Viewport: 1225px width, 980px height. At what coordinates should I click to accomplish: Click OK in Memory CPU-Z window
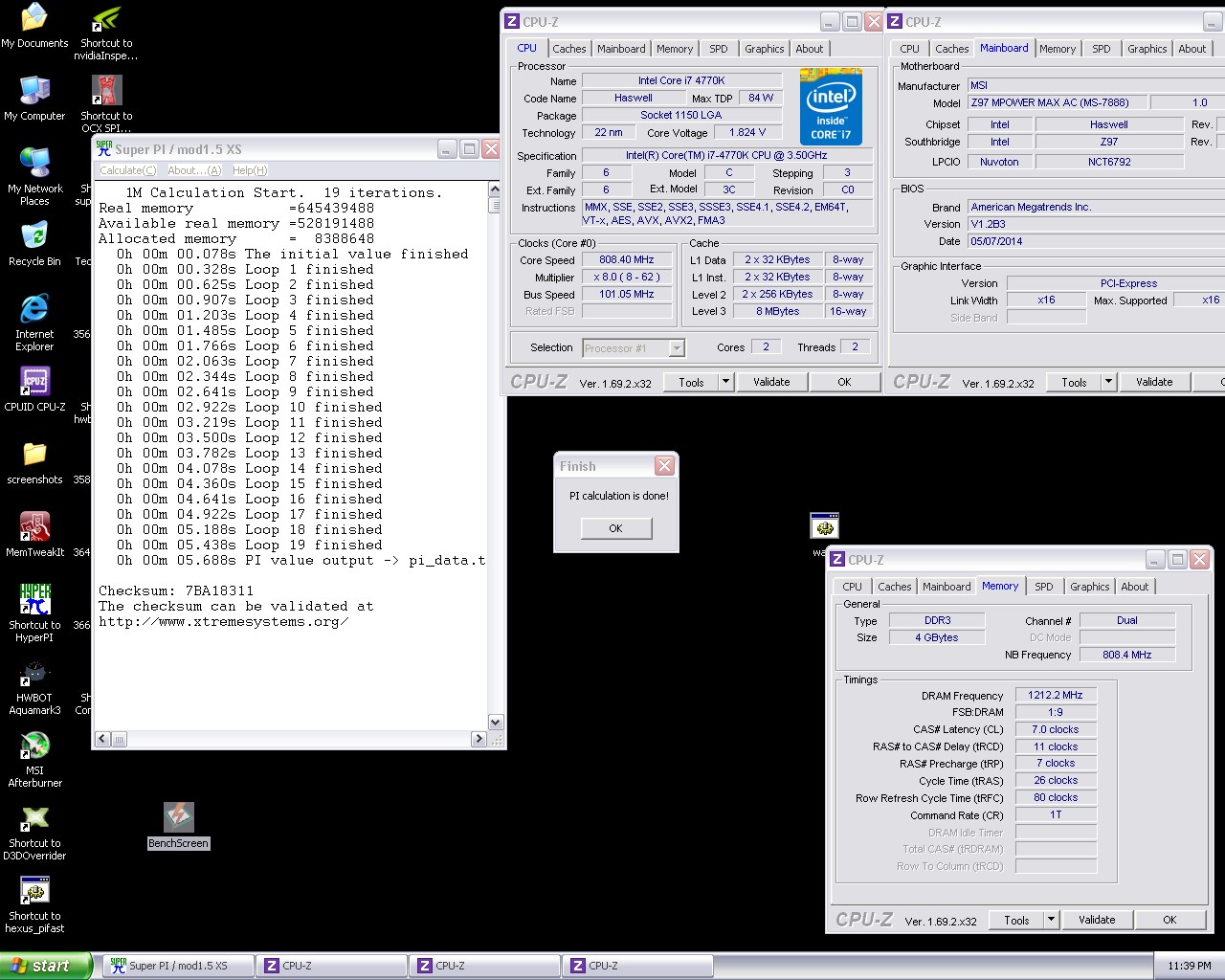pos(1169,920)
